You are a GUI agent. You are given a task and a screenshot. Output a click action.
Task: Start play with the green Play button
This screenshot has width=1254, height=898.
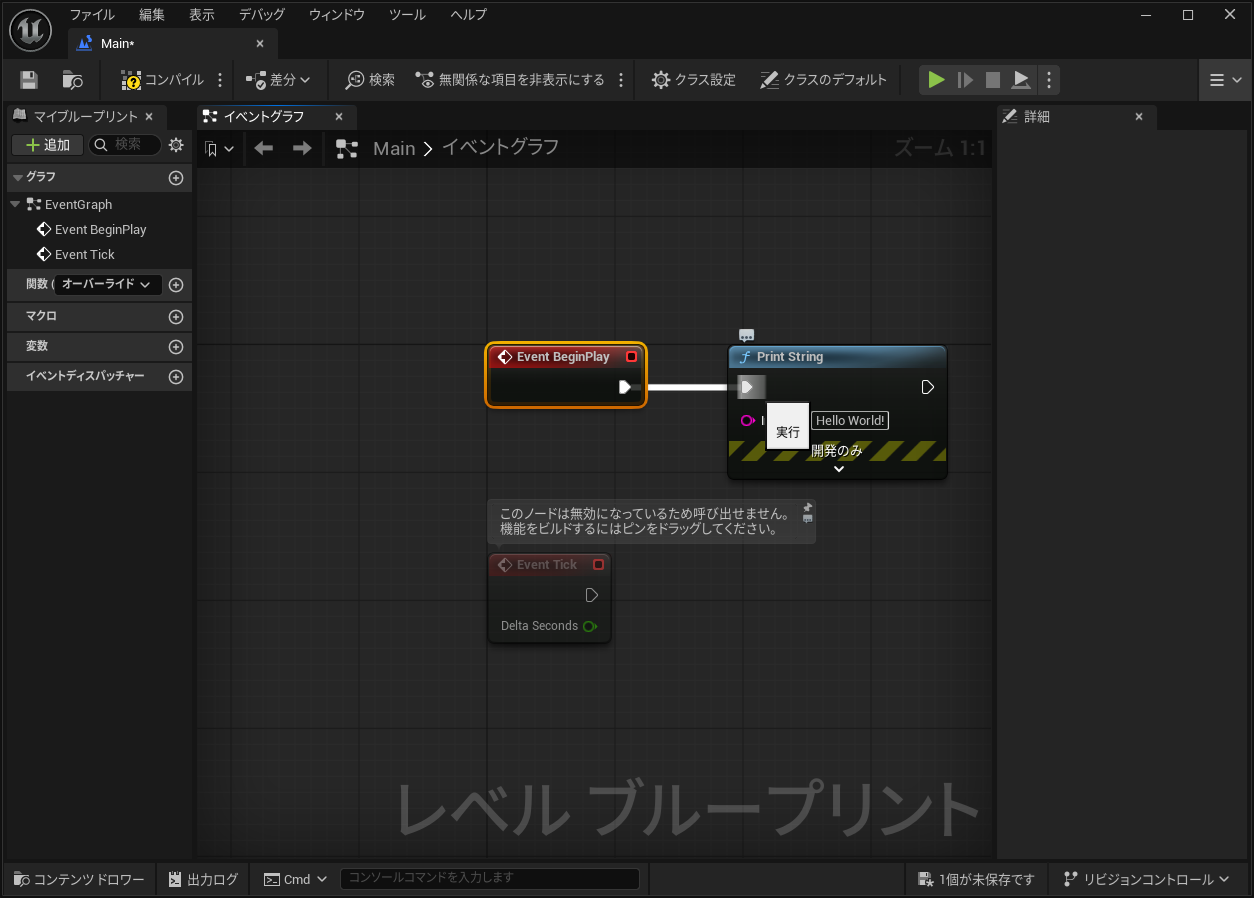[x=936, y=80]
